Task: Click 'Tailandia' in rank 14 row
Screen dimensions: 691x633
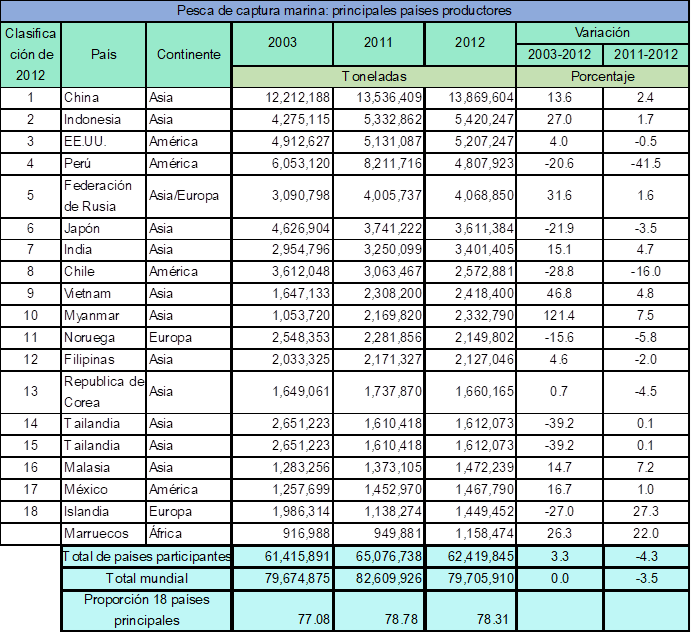Action: pyautogui.click(x=104, y=424)
